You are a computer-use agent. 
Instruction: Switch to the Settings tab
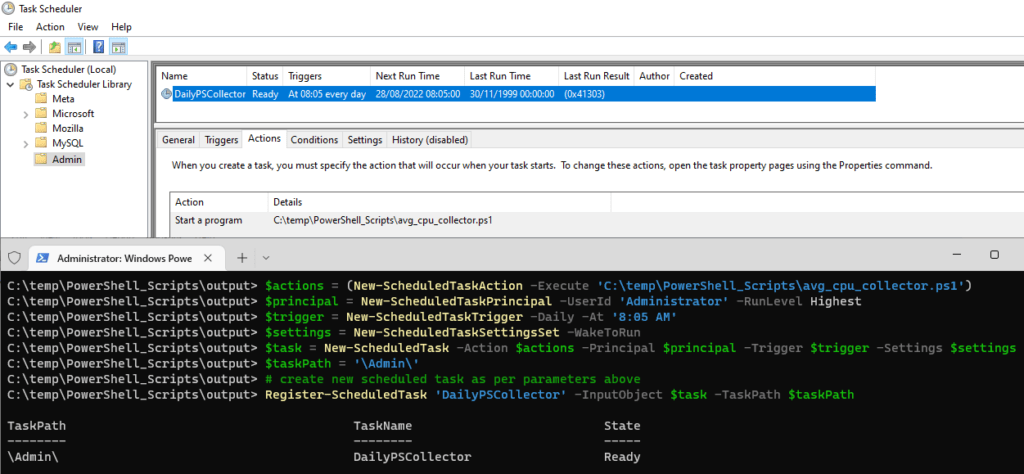364,140
